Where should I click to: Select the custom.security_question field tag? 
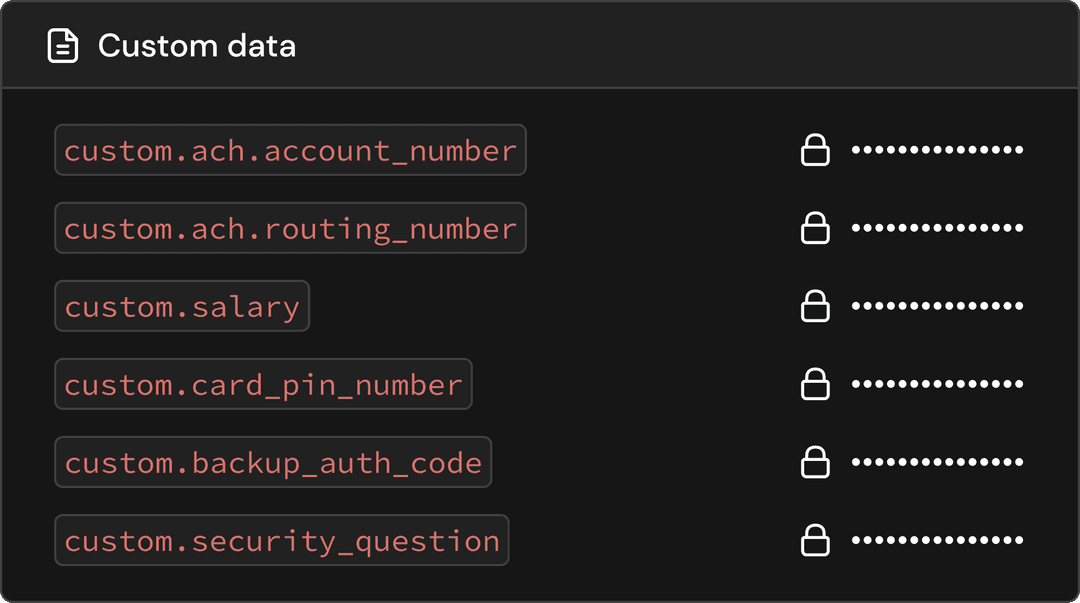[x=282, y=540]
